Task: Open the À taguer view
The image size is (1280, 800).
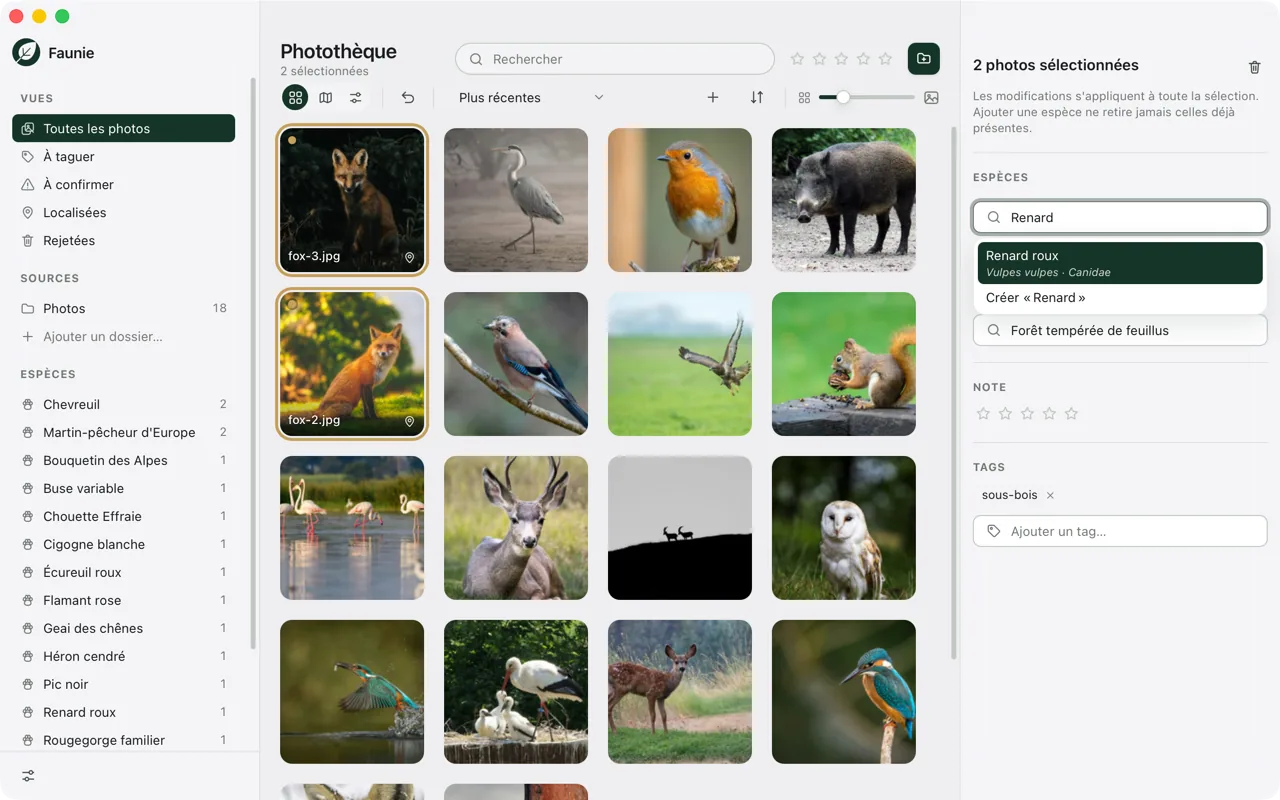Action: click(124, 157)
